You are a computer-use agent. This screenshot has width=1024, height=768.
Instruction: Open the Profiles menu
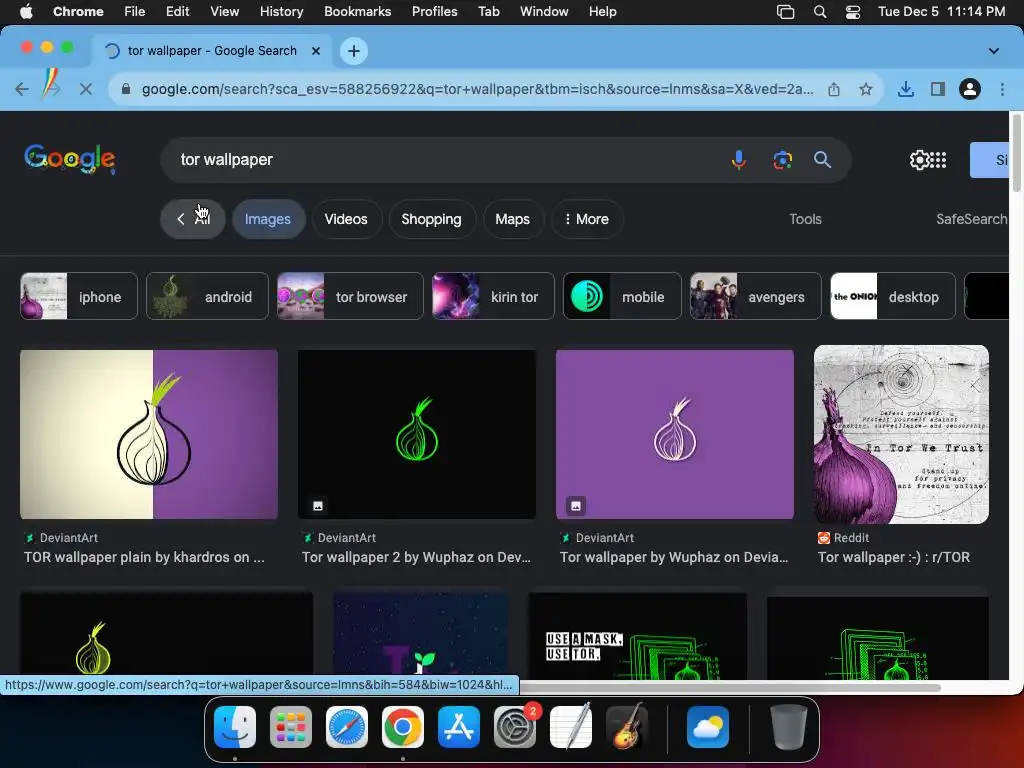click(434, 12)
